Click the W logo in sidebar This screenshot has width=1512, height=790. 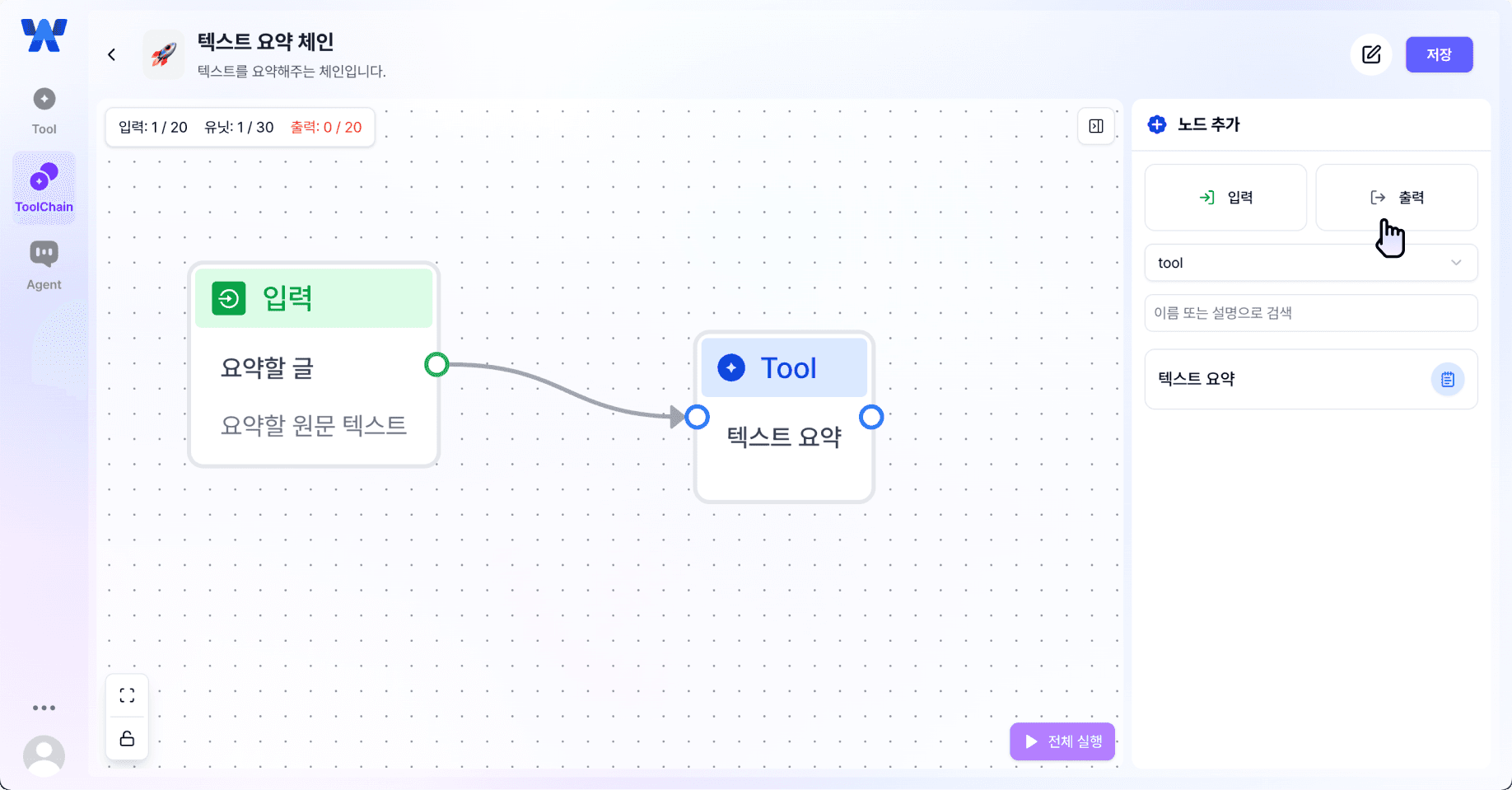pos(44,35)
